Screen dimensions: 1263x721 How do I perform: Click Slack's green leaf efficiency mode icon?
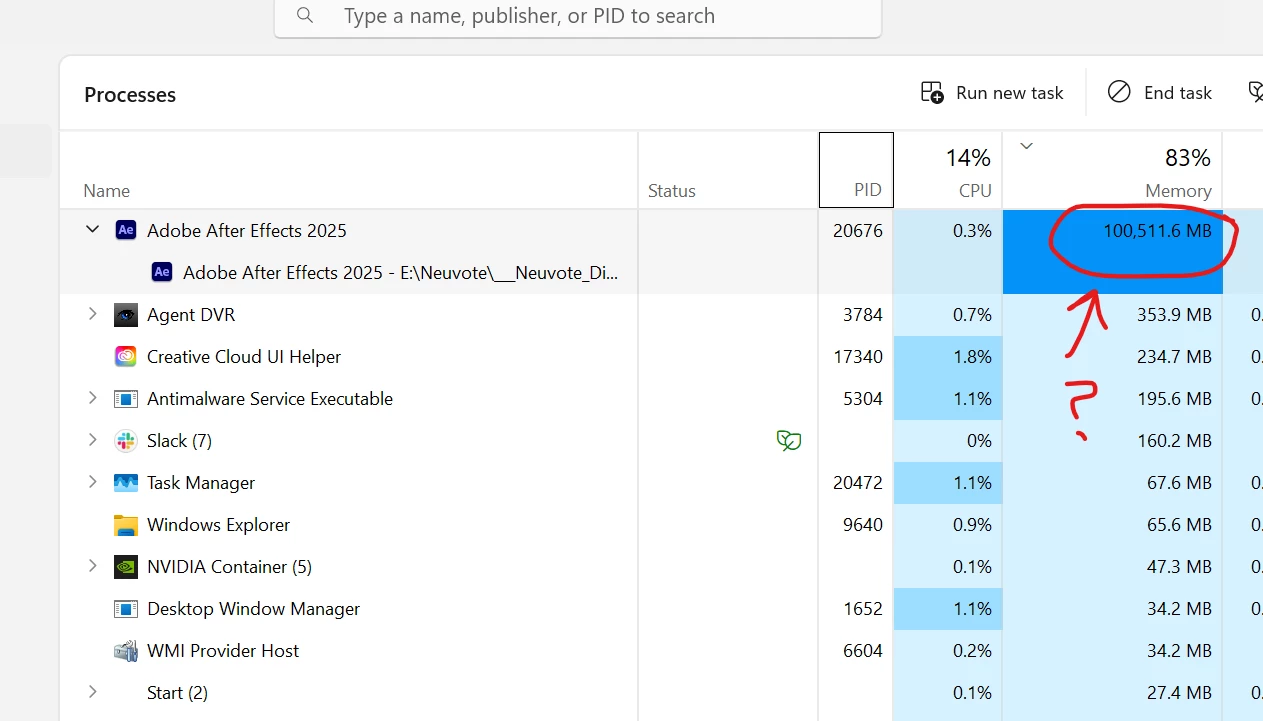789,440
